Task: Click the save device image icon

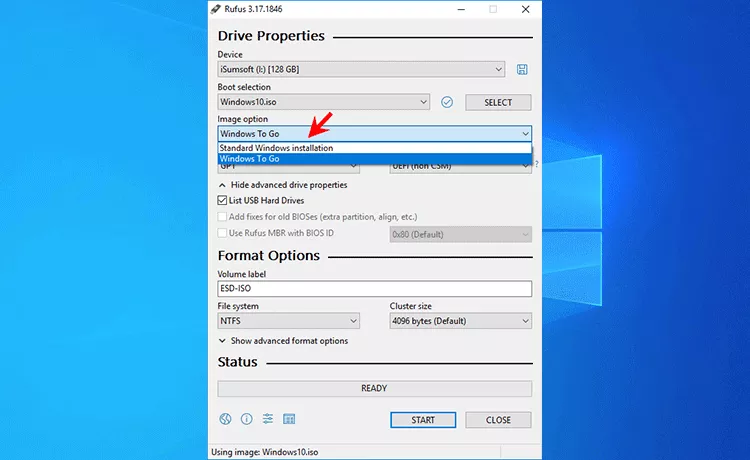Action: (522, 69)
